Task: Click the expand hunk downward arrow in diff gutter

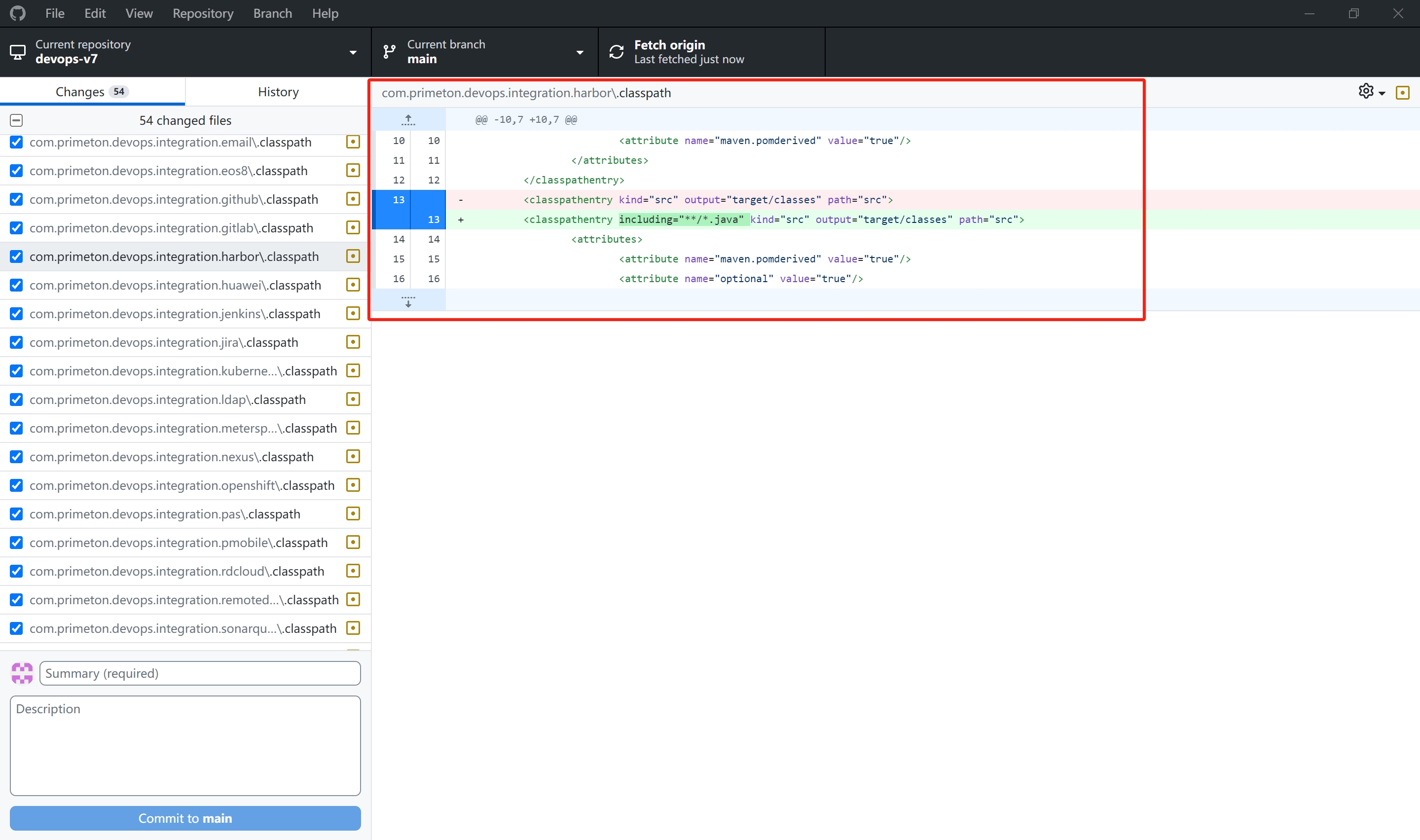Action: 407,302
